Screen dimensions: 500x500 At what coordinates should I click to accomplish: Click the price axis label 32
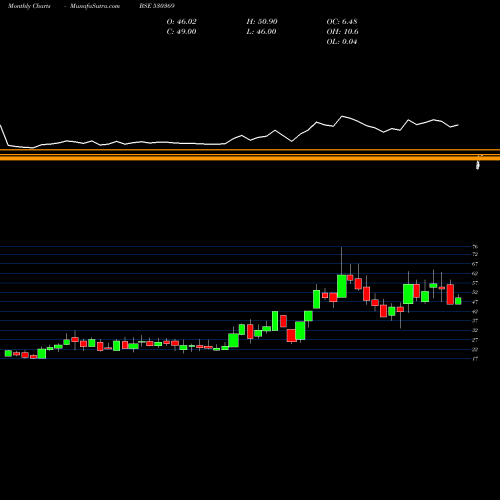(x=475, y=330)
